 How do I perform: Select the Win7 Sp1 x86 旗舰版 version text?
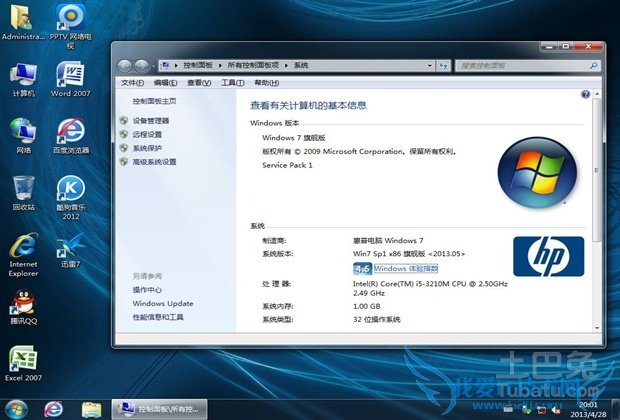[x=409, y=254]
